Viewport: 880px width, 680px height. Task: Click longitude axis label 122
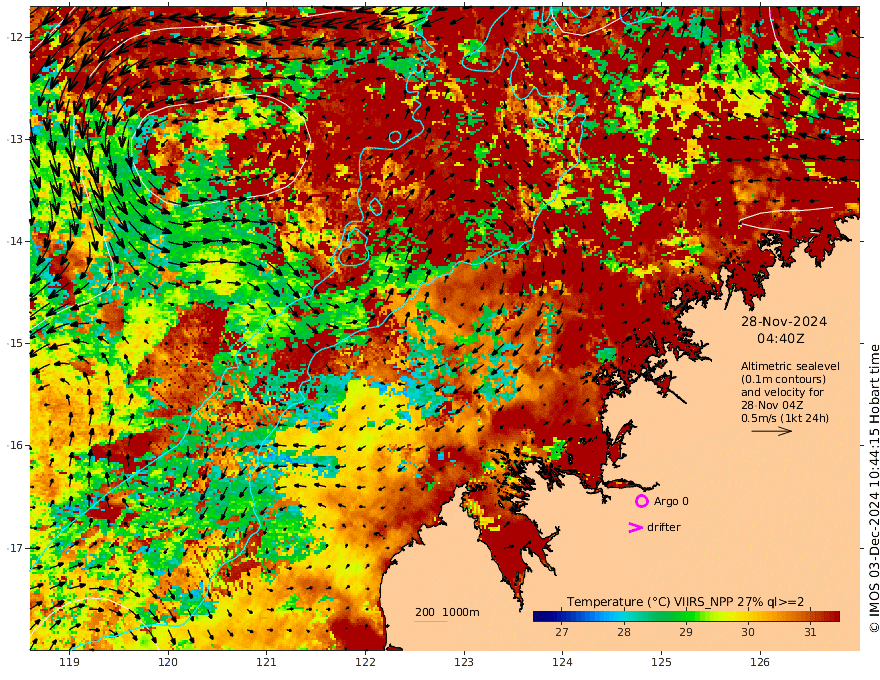[x=365, y=662]
